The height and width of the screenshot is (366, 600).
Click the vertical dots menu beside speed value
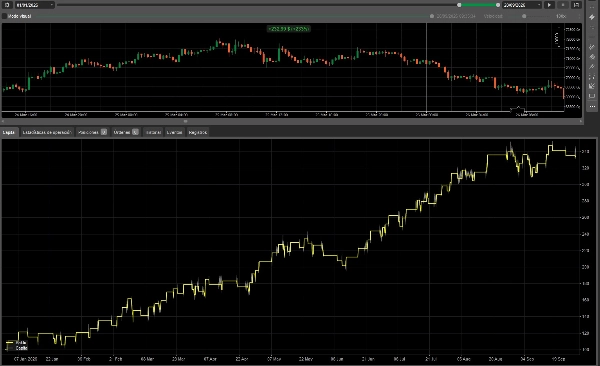click(x=579, y=16)
